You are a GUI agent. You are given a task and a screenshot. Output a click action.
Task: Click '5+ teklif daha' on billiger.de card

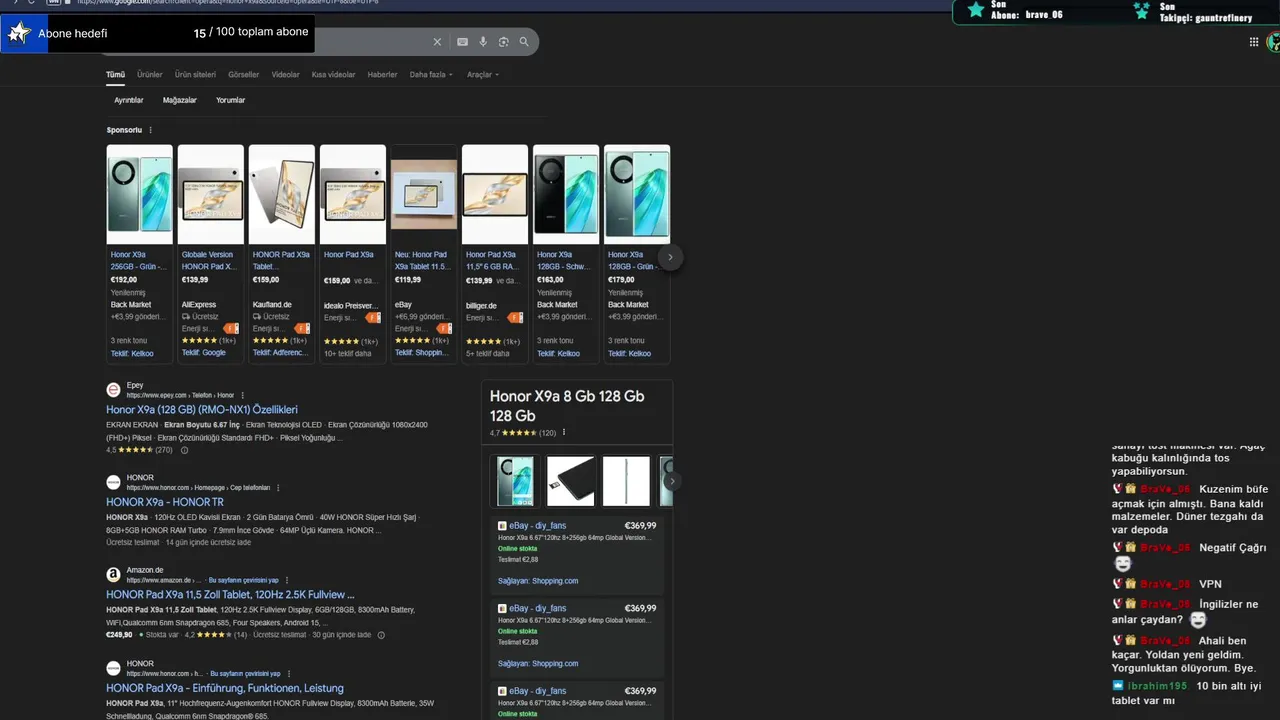(487, 353)
